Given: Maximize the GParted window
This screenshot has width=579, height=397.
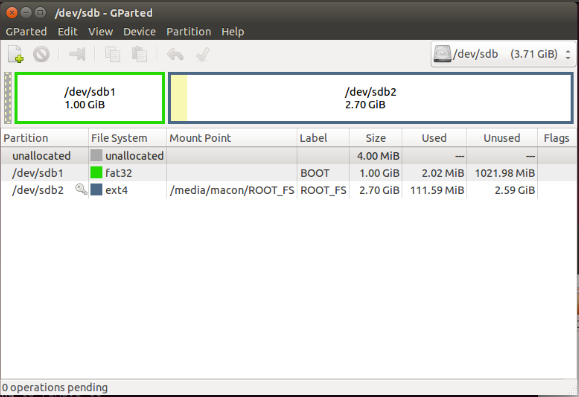Looking at the screenshot, I should [x=40, y=13].
